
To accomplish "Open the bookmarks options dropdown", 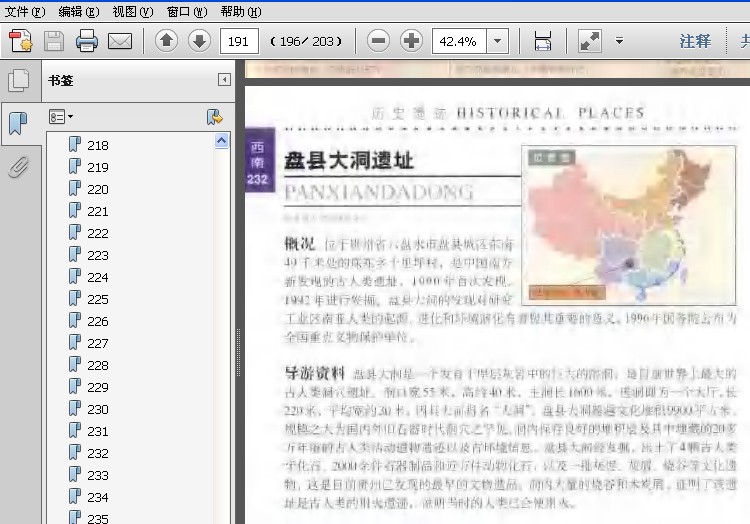I will (x=61, y=117).
